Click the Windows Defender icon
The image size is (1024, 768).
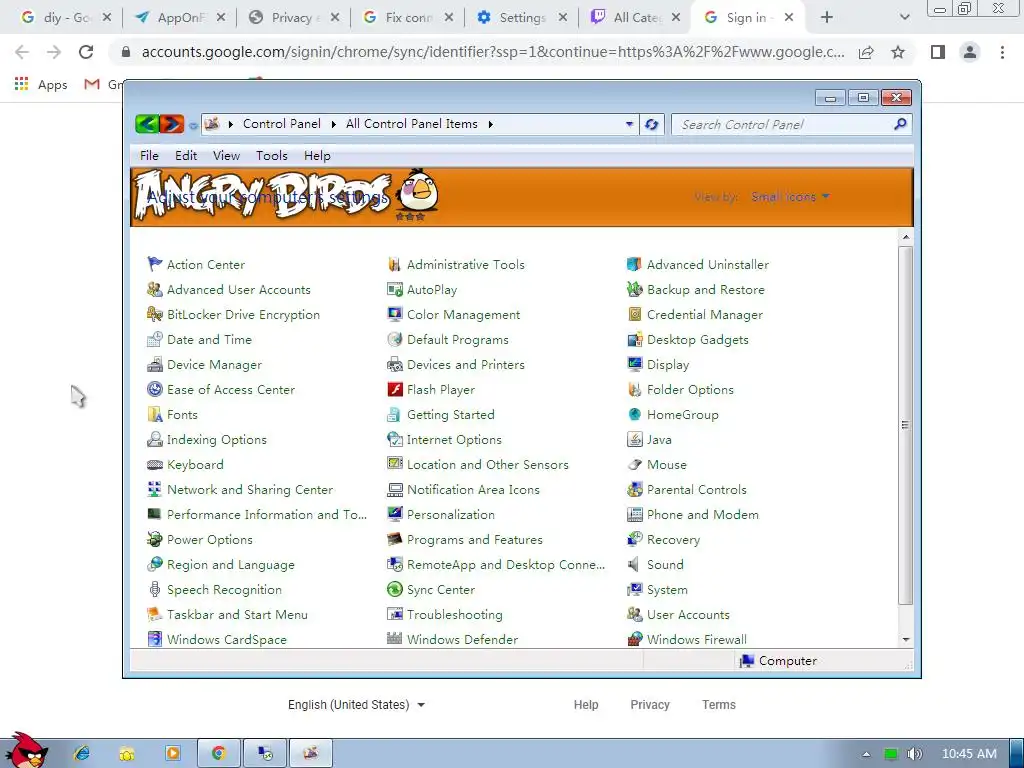point(394,639)
